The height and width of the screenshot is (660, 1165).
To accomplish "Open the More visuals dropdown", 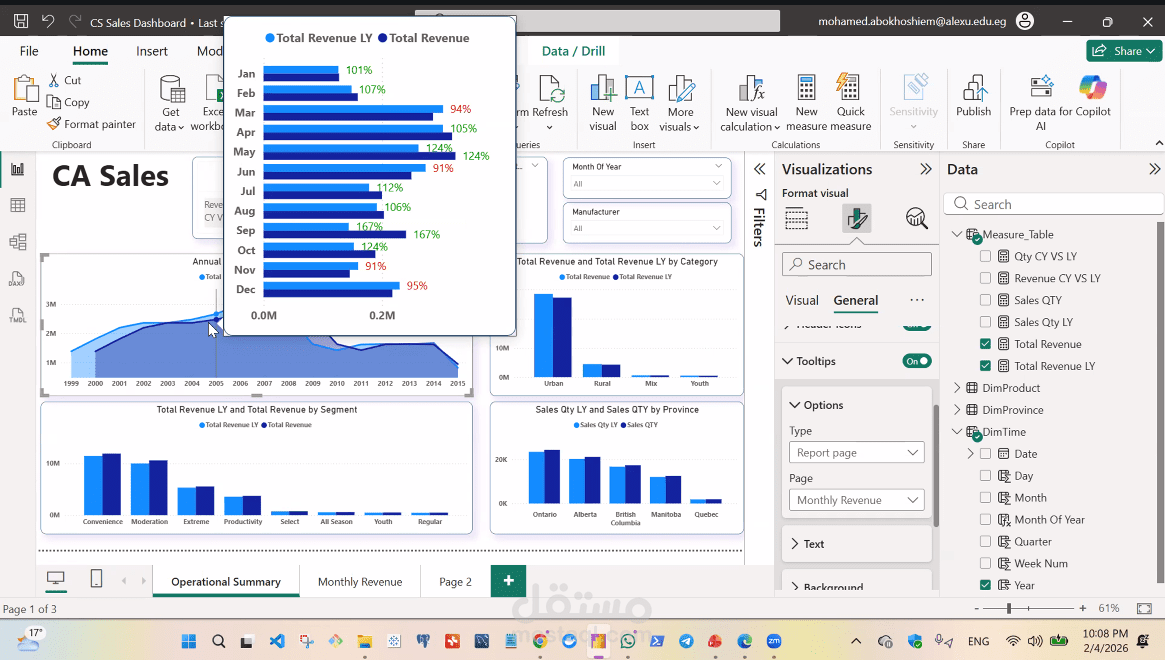I will click(x=680, y=104).
